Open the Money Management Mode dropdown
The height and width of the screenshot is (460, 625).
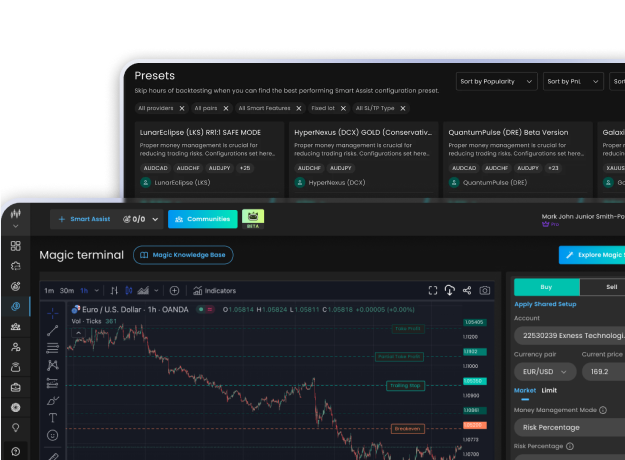[568, 426]
